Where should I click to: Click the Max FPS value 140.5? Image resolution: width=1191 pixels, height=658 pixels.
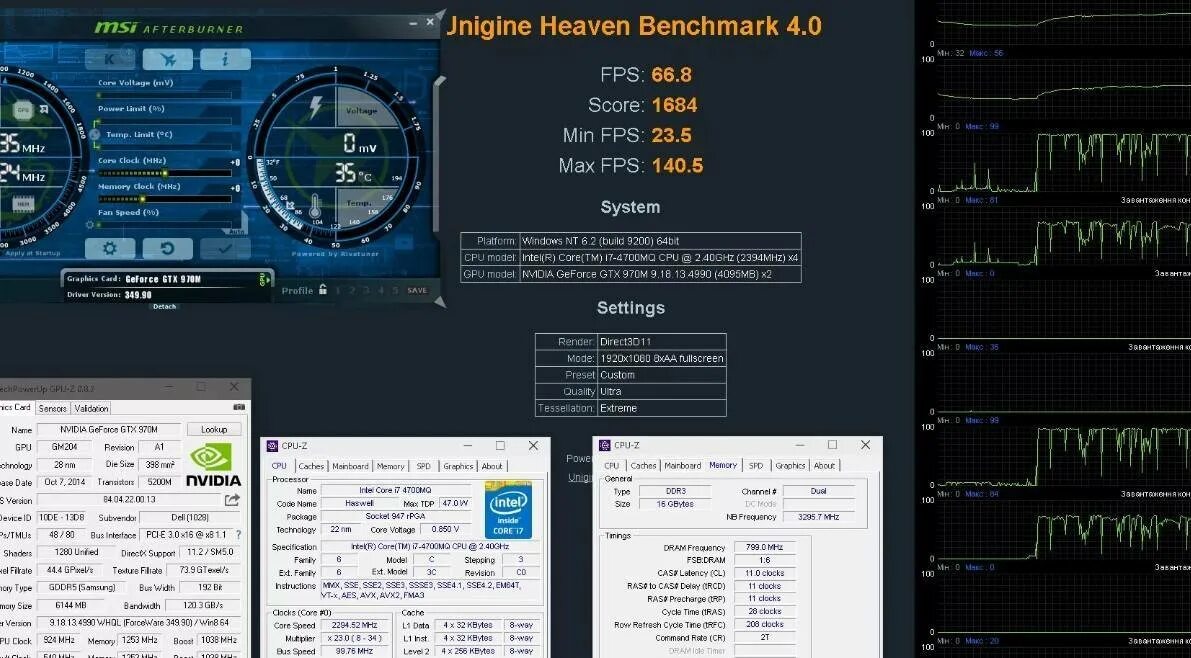677,165
